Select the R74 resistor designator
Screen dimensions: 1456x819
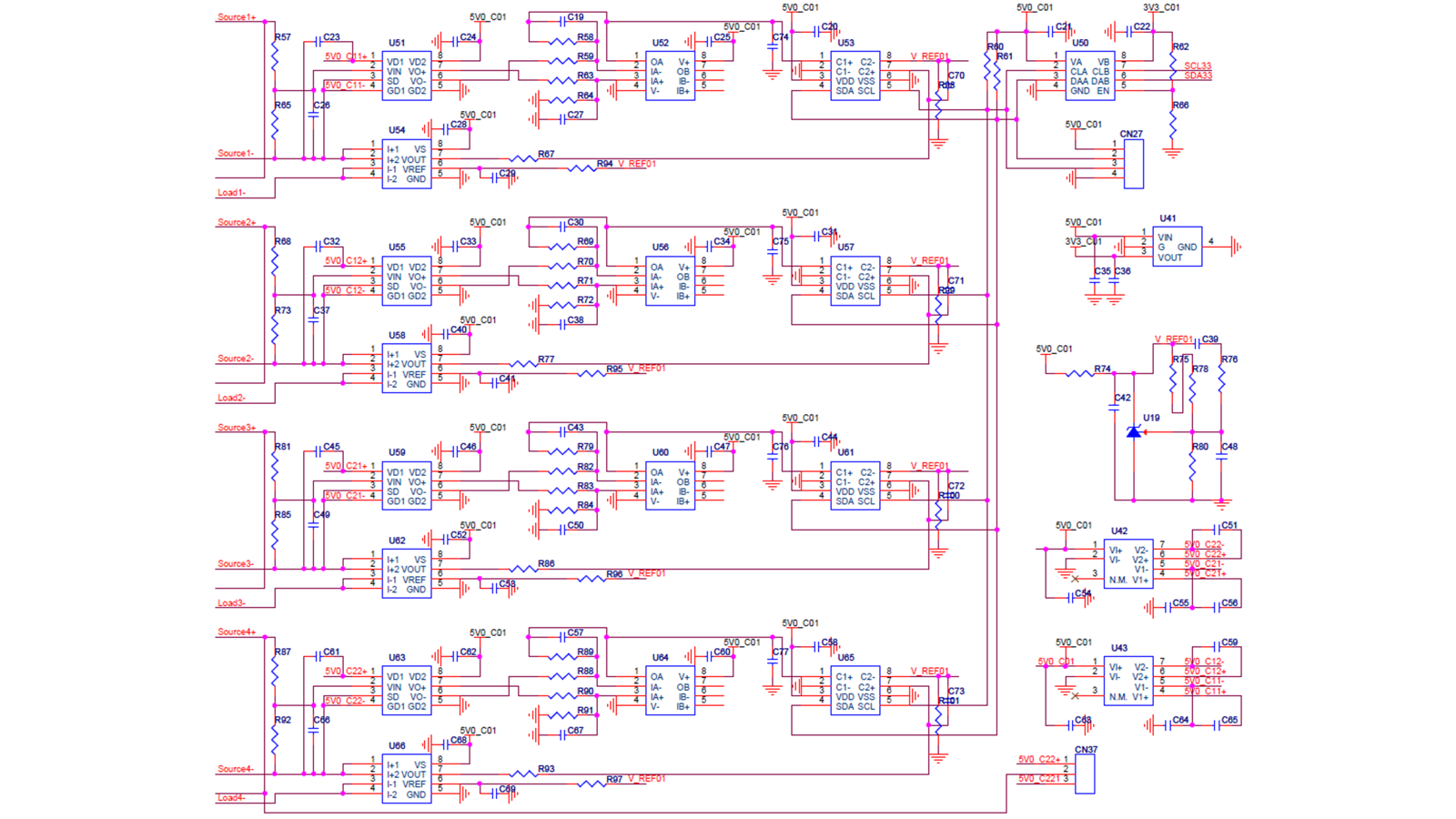(1103, 369)
